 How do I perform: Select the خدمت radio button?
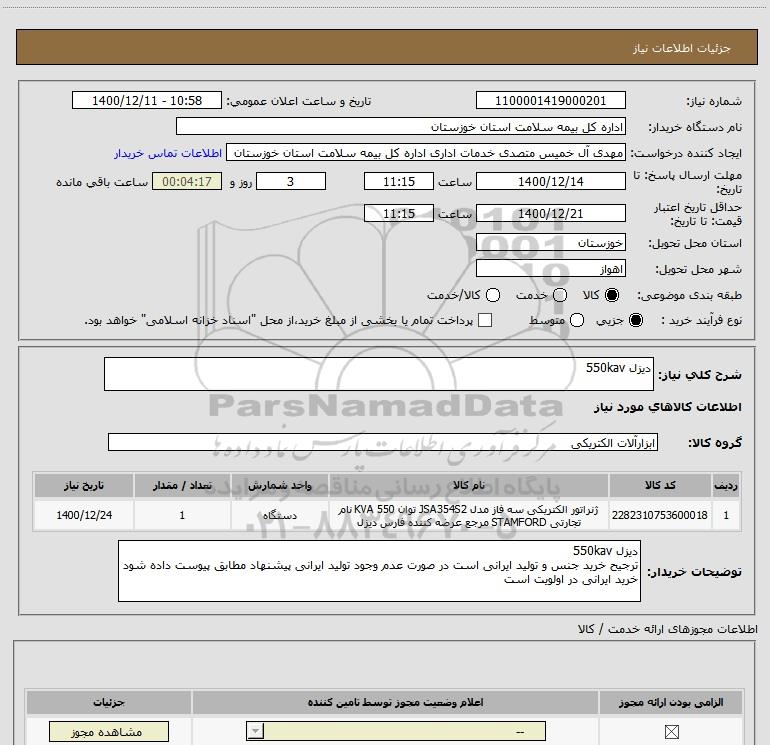pos(560,295)
